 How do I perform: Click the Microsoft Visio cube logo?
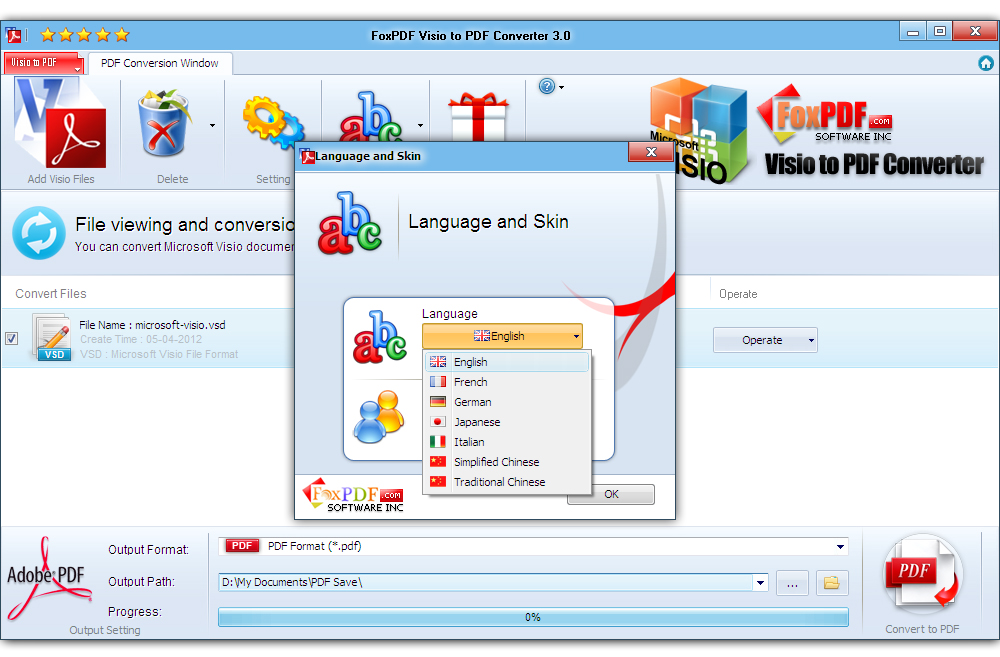point(698,131)
